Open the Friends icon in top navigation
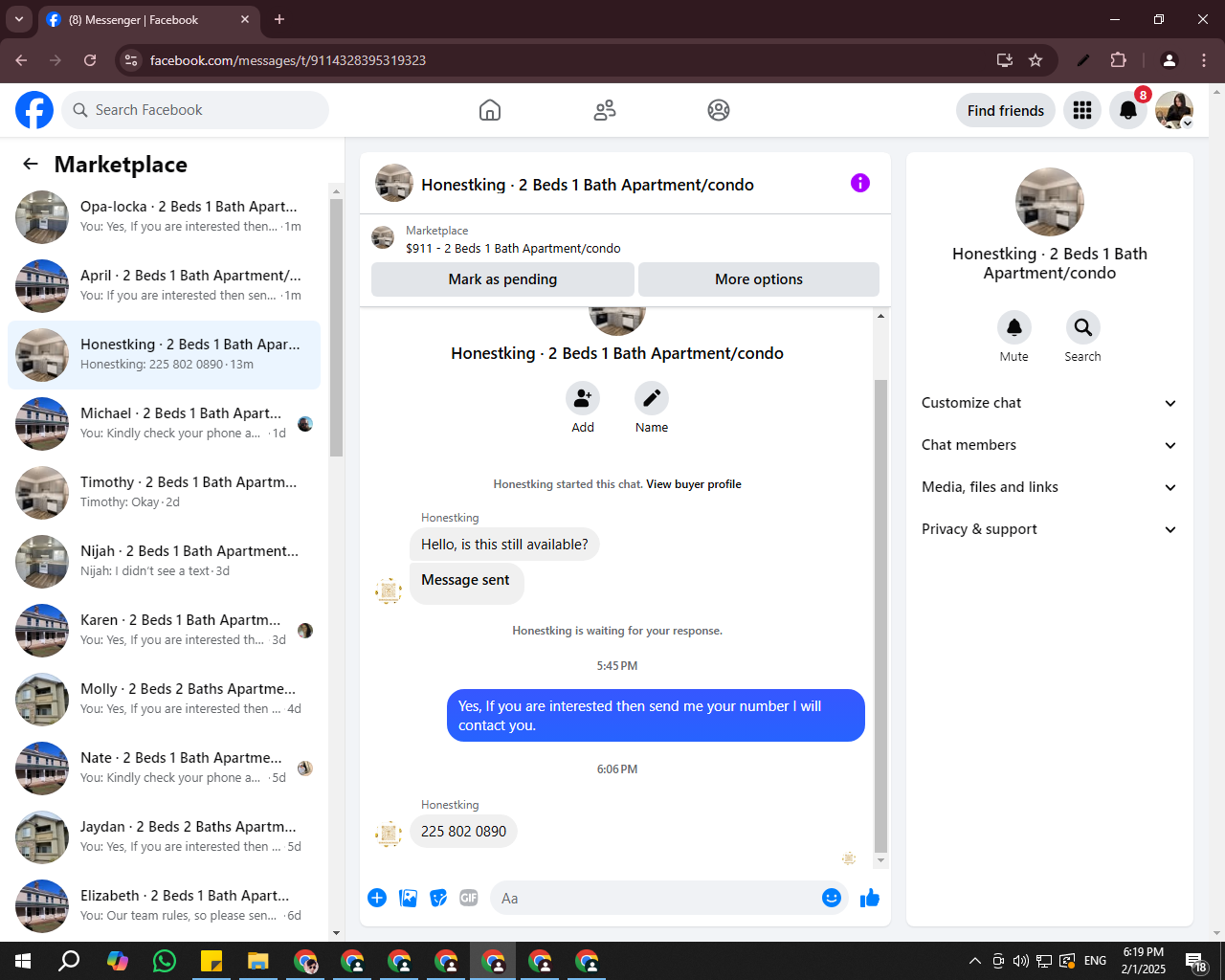This screenshot has height=980, width=1225. click(605, 110)
